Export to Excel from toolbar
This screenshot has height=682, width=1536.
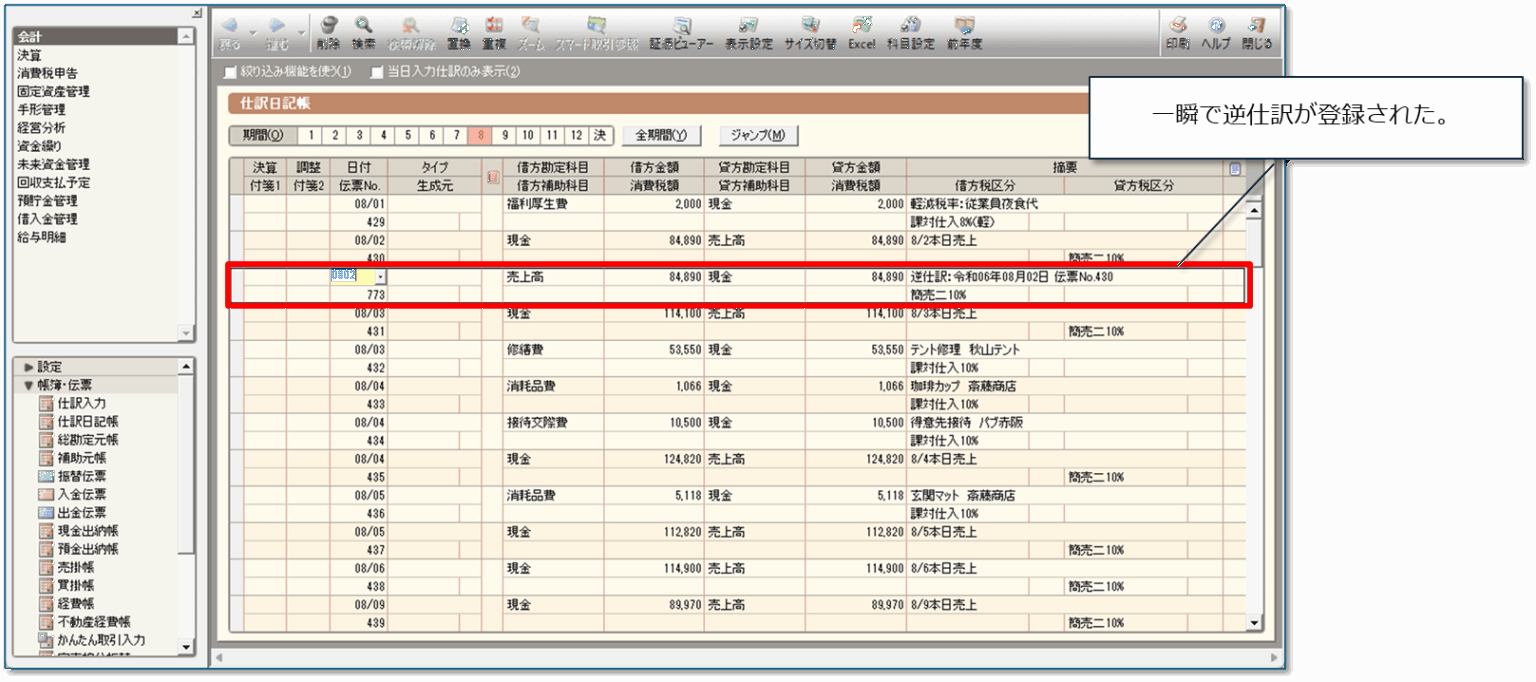pos(861,32)
